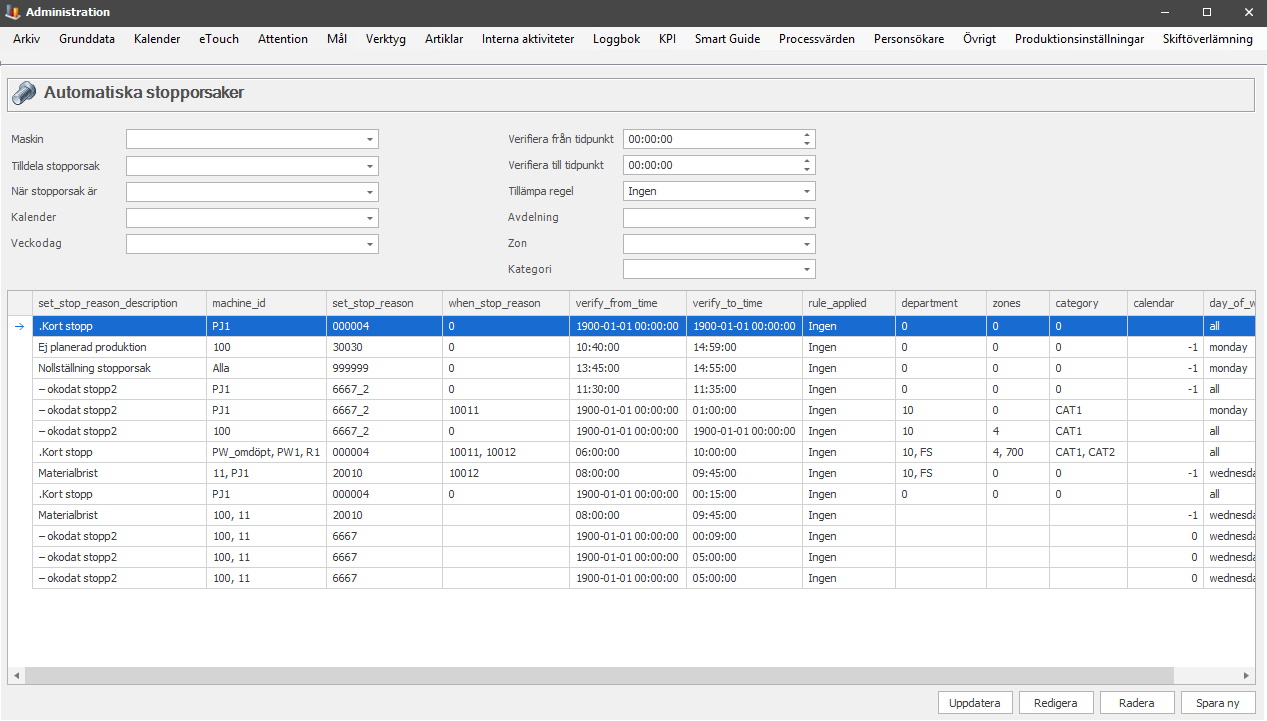Click the row selector arrow of first row
1267x721 pixels.
pyautogui.click(x=19, y=326)
